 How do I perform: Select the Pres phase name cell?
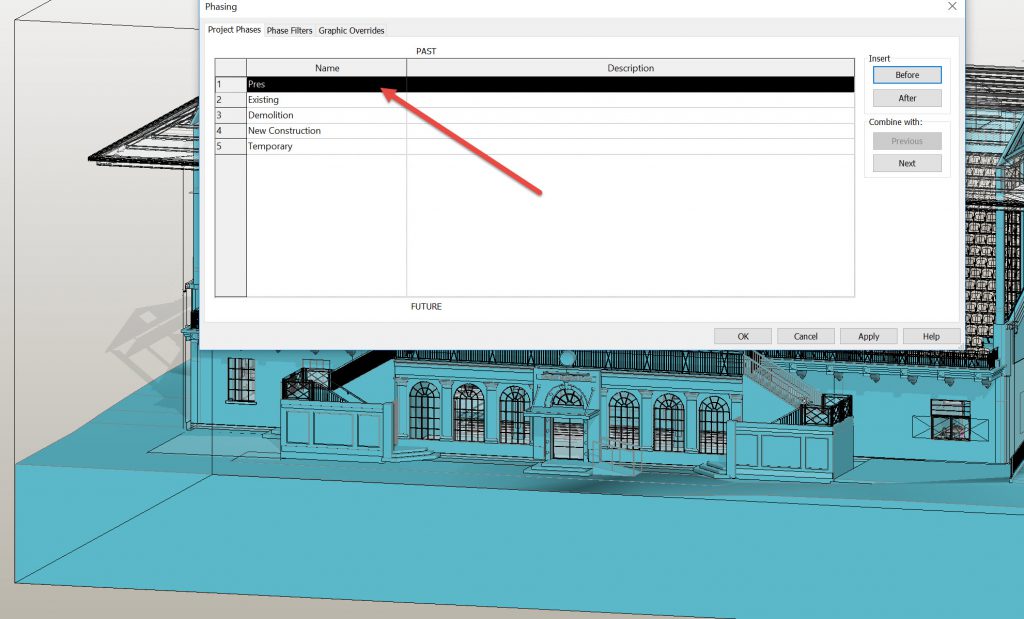[326, 85]
